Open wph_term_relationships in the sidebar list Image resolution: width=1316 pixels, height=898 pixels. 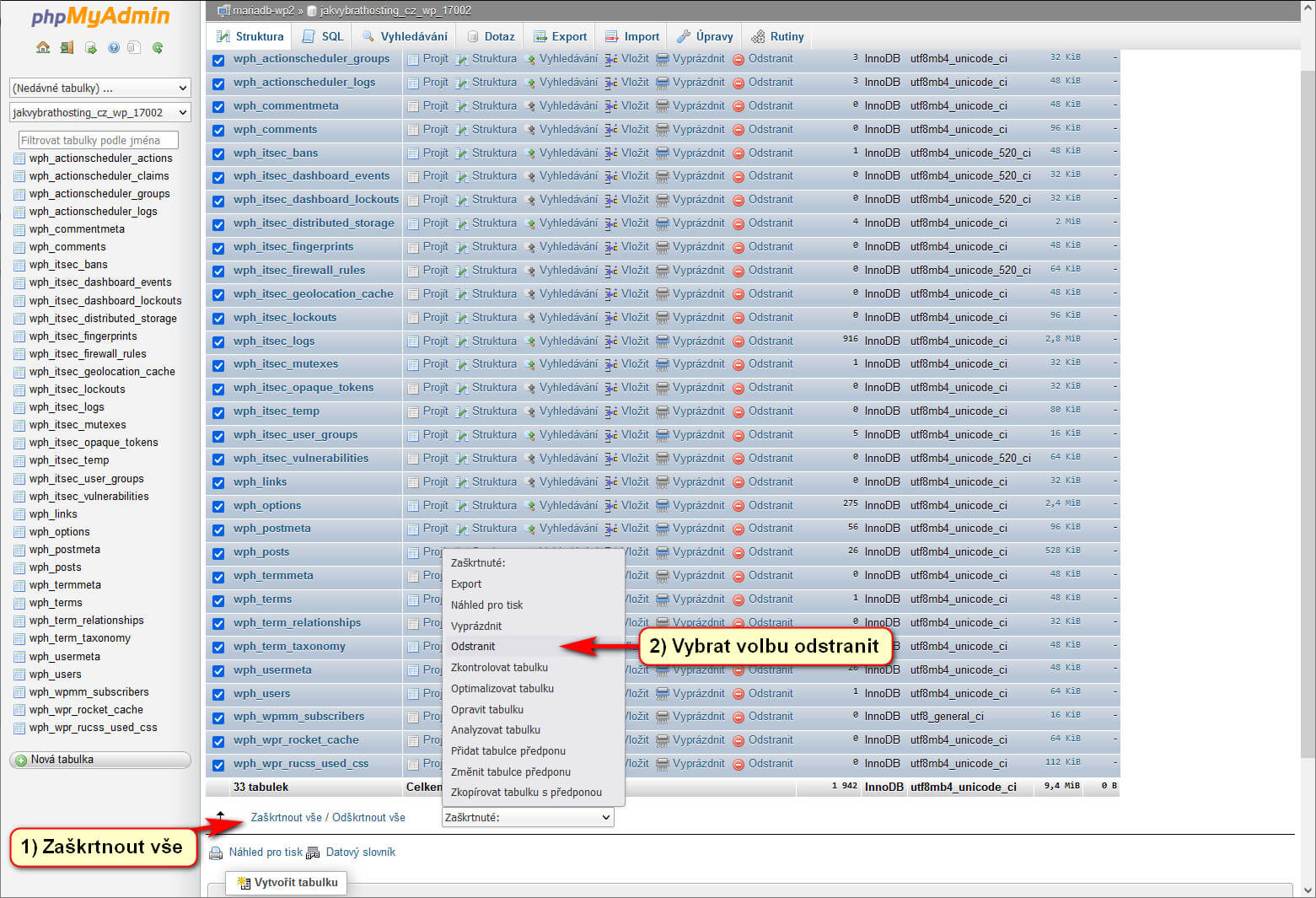[x=86, y=621]
